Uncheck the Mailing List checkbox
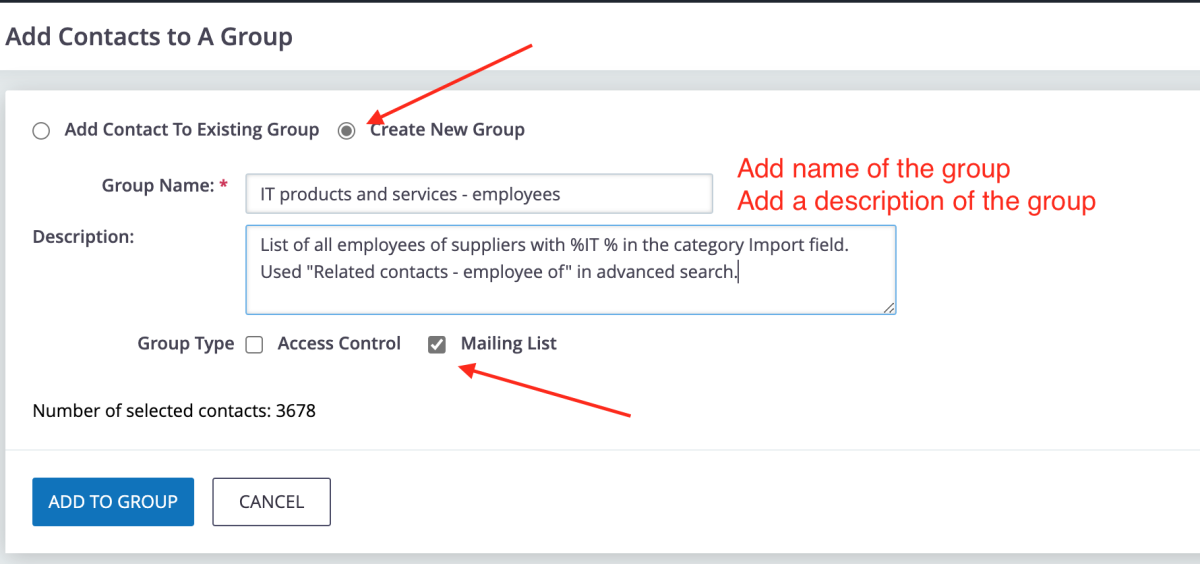This screenshot has height=564, width=1200. click(437, 345)
